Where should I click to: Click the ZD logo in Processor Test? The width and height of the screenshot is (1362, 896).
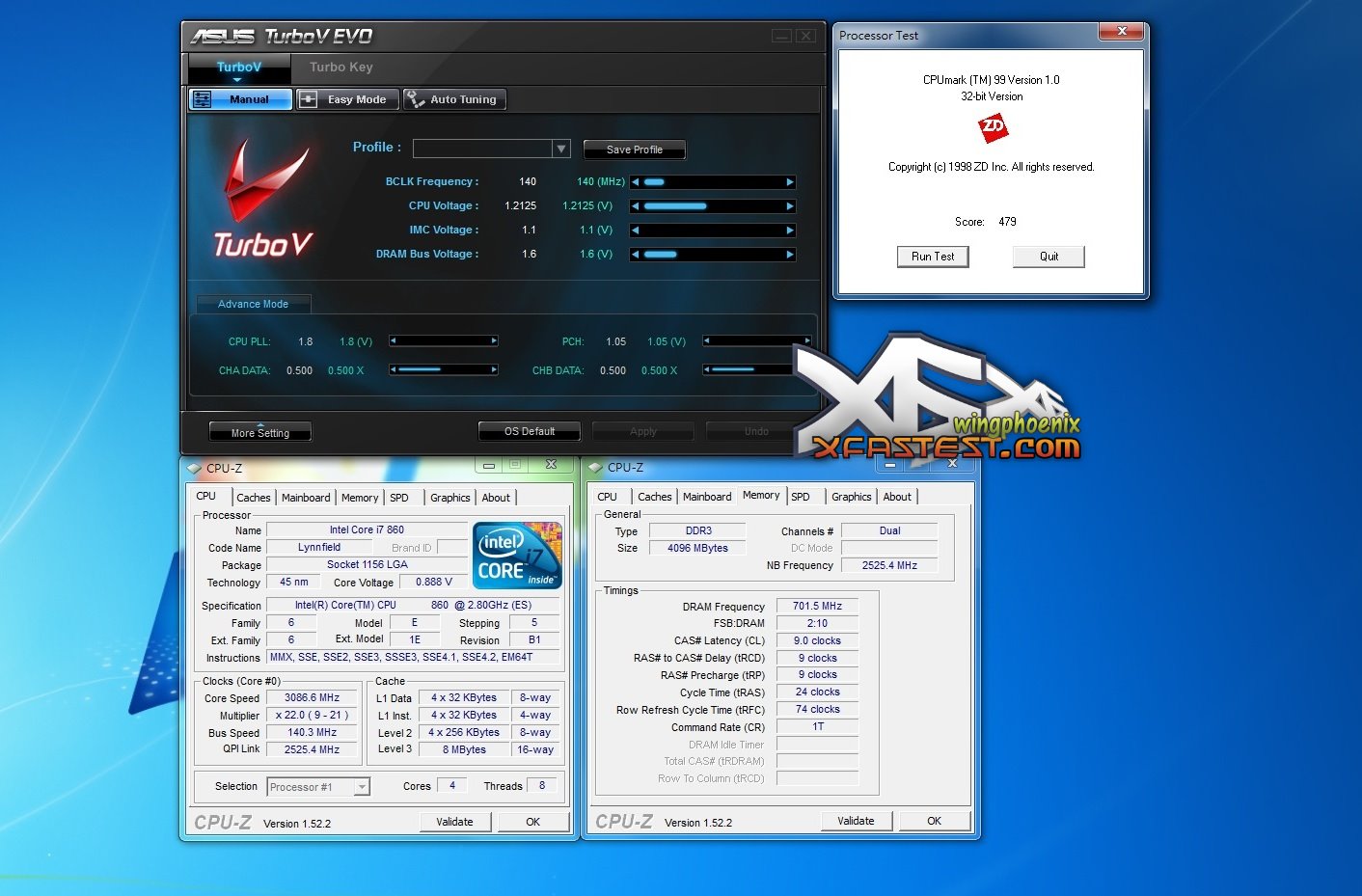[993, 126]
